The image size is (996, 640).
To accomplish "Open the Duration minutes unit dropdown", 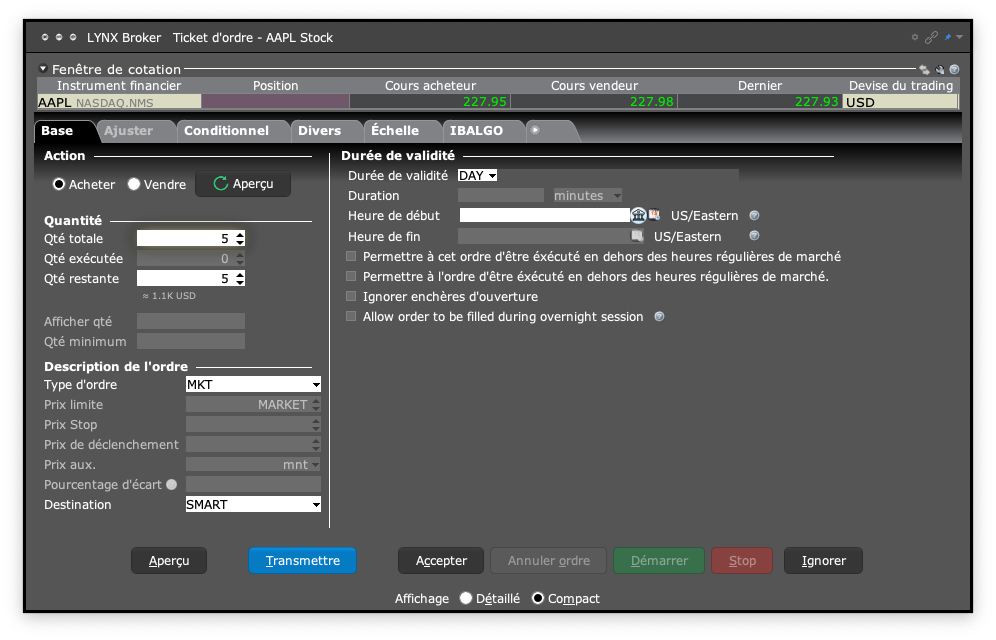I will click(587, 196).
